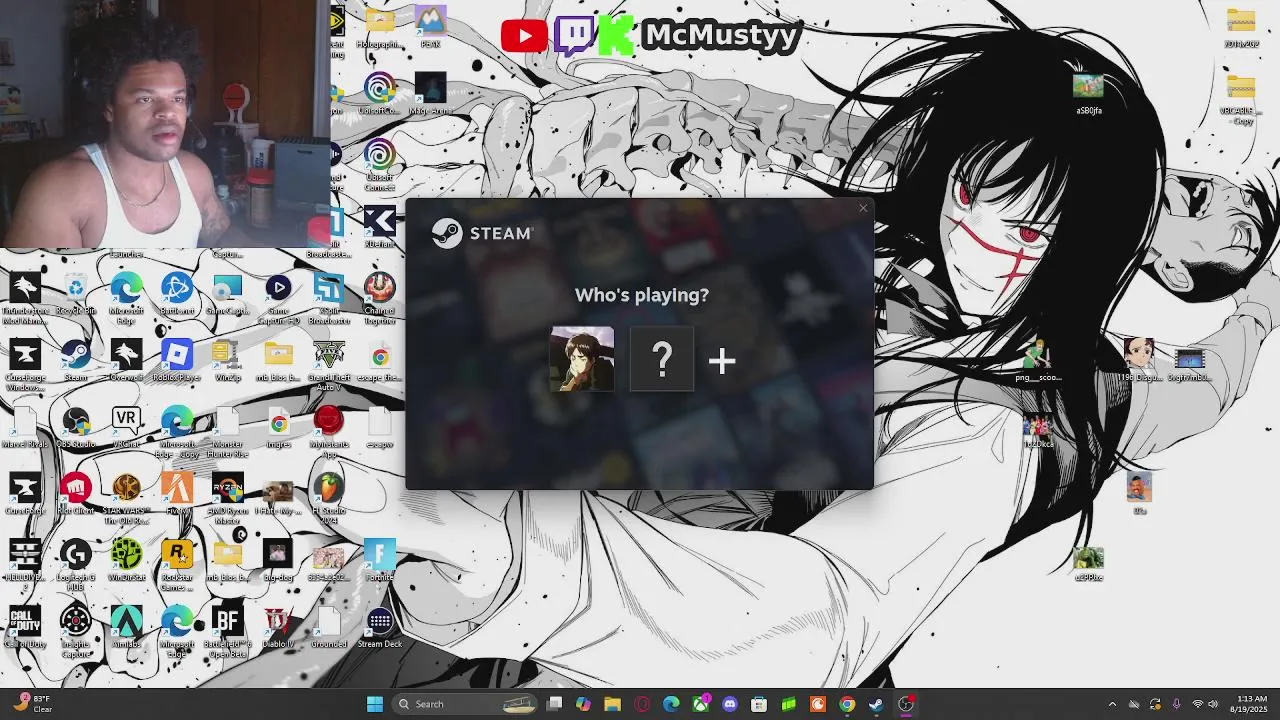Screen dimensions: 1280x720
Task: Launch Overwolf desktop icon
Action: click(126, 362)
